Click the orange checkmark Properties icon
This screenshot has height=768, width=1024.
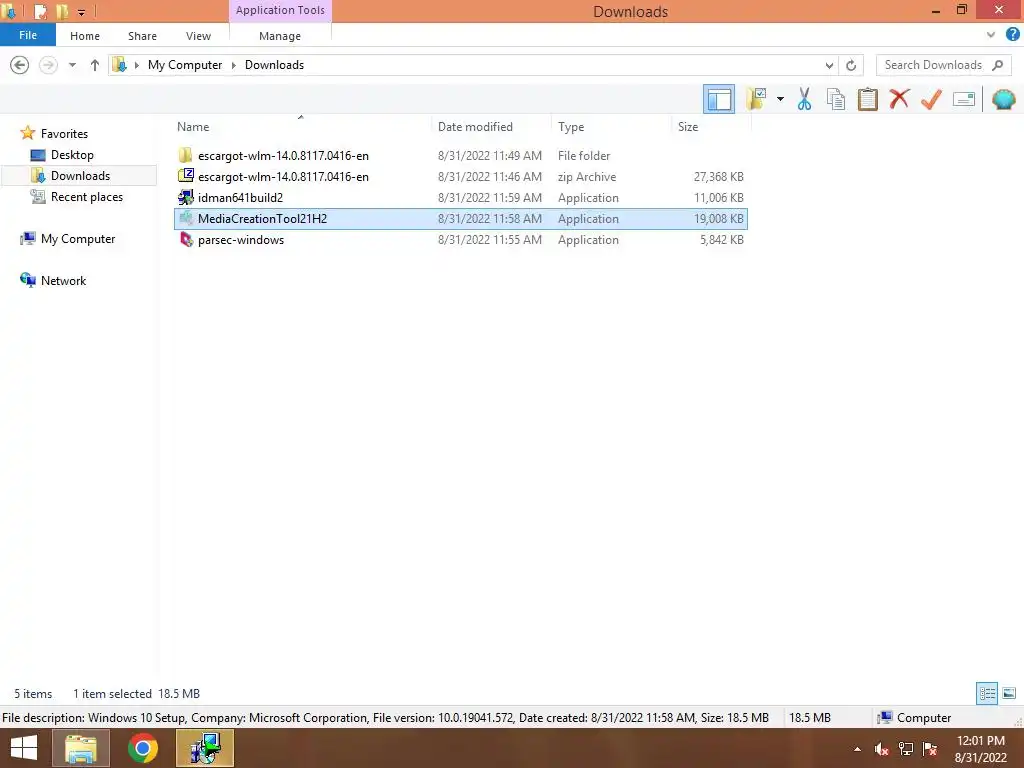pyautogui.click(x=931, y=99)
